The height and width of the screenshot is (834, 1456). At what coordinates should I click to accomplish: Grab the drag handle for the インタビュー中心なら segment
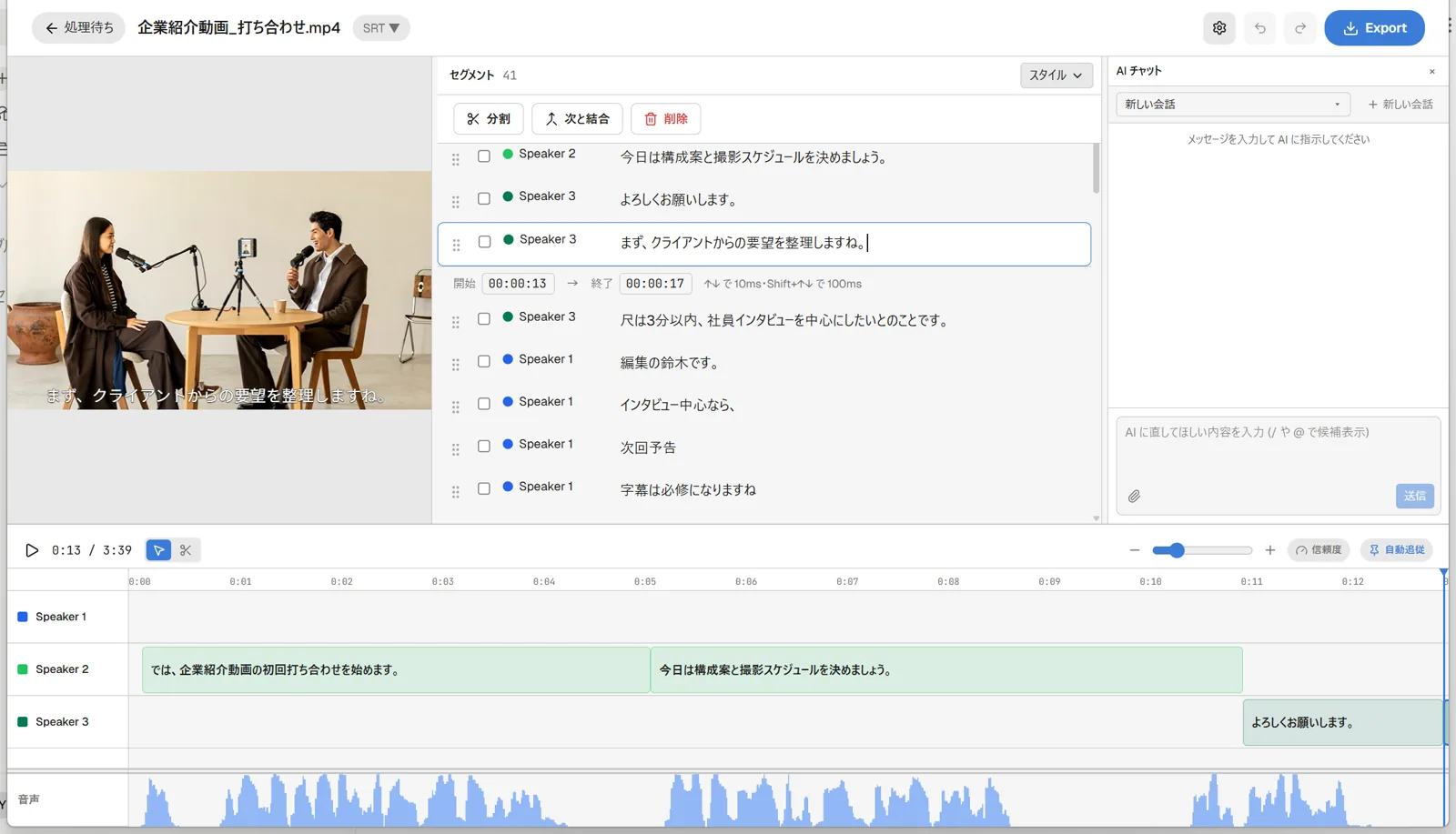456,407
